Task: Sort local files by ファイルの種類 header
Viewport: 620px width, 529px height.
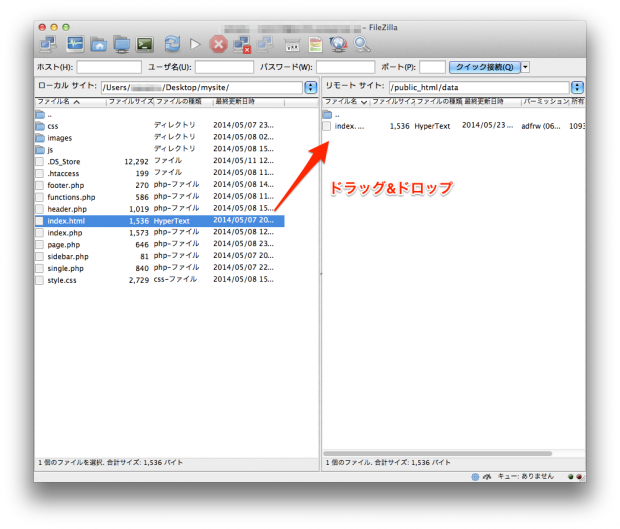Action: [x=184, y=102]
